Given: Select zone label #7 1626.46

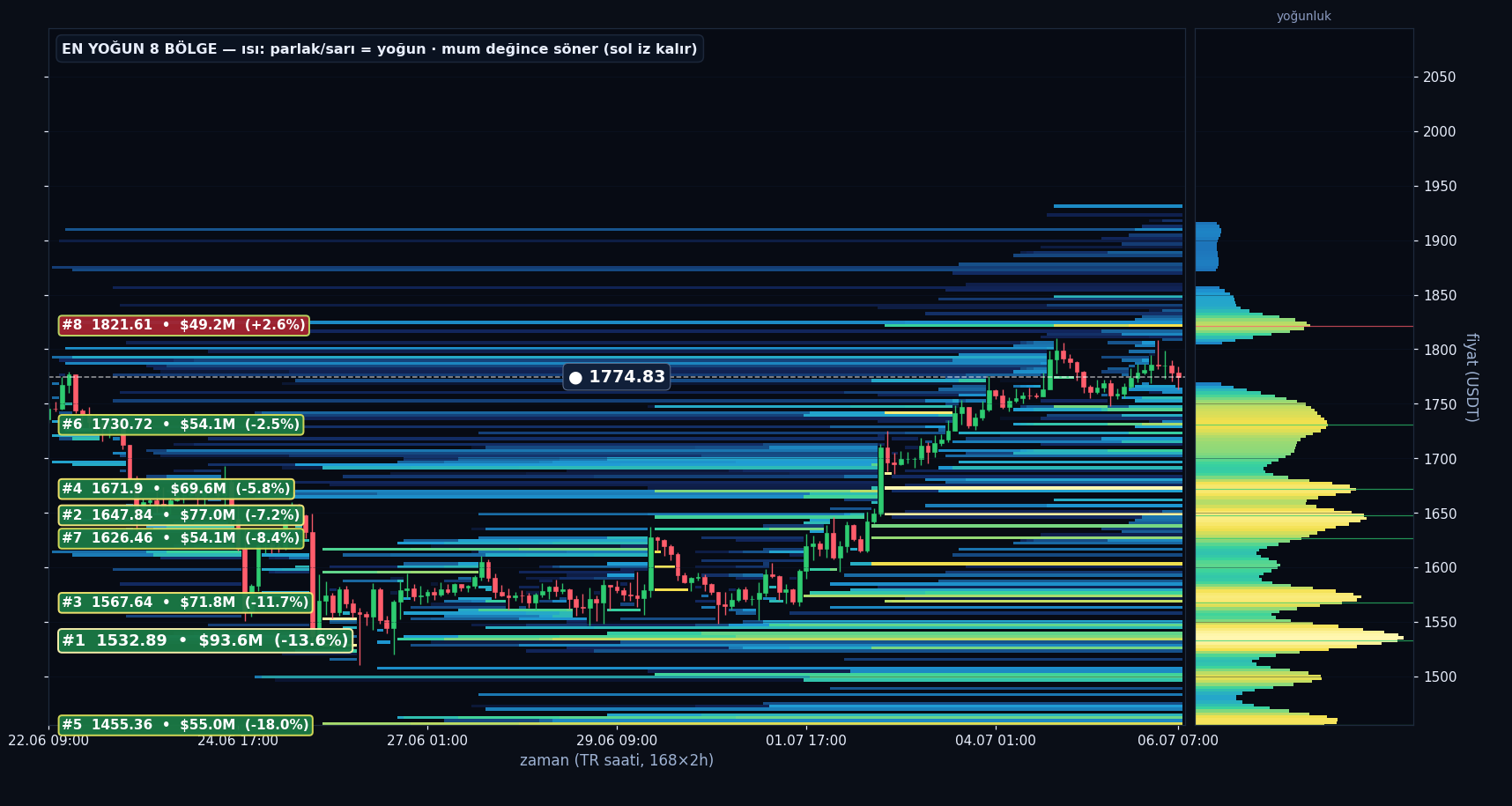Looking at the screenshot, I should (x=181, y=538).
